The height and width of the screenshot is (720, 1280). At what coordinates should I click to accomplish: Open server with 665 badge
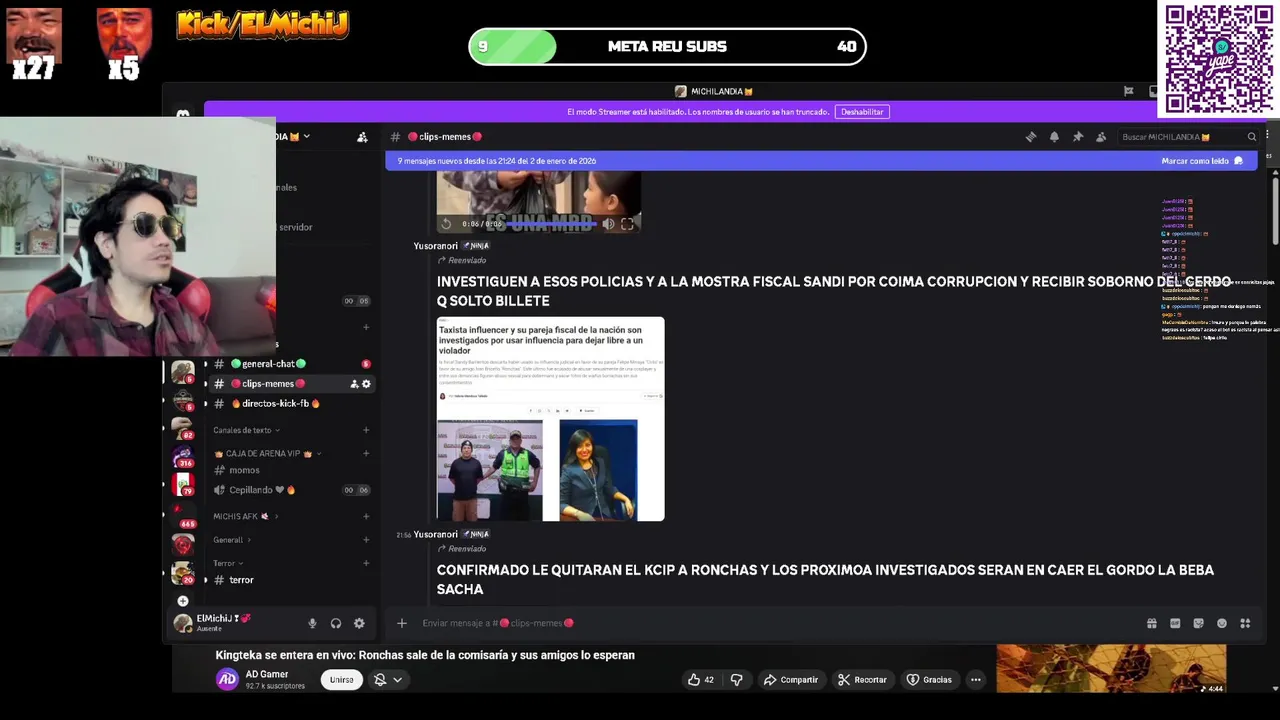tap(184, 515)
